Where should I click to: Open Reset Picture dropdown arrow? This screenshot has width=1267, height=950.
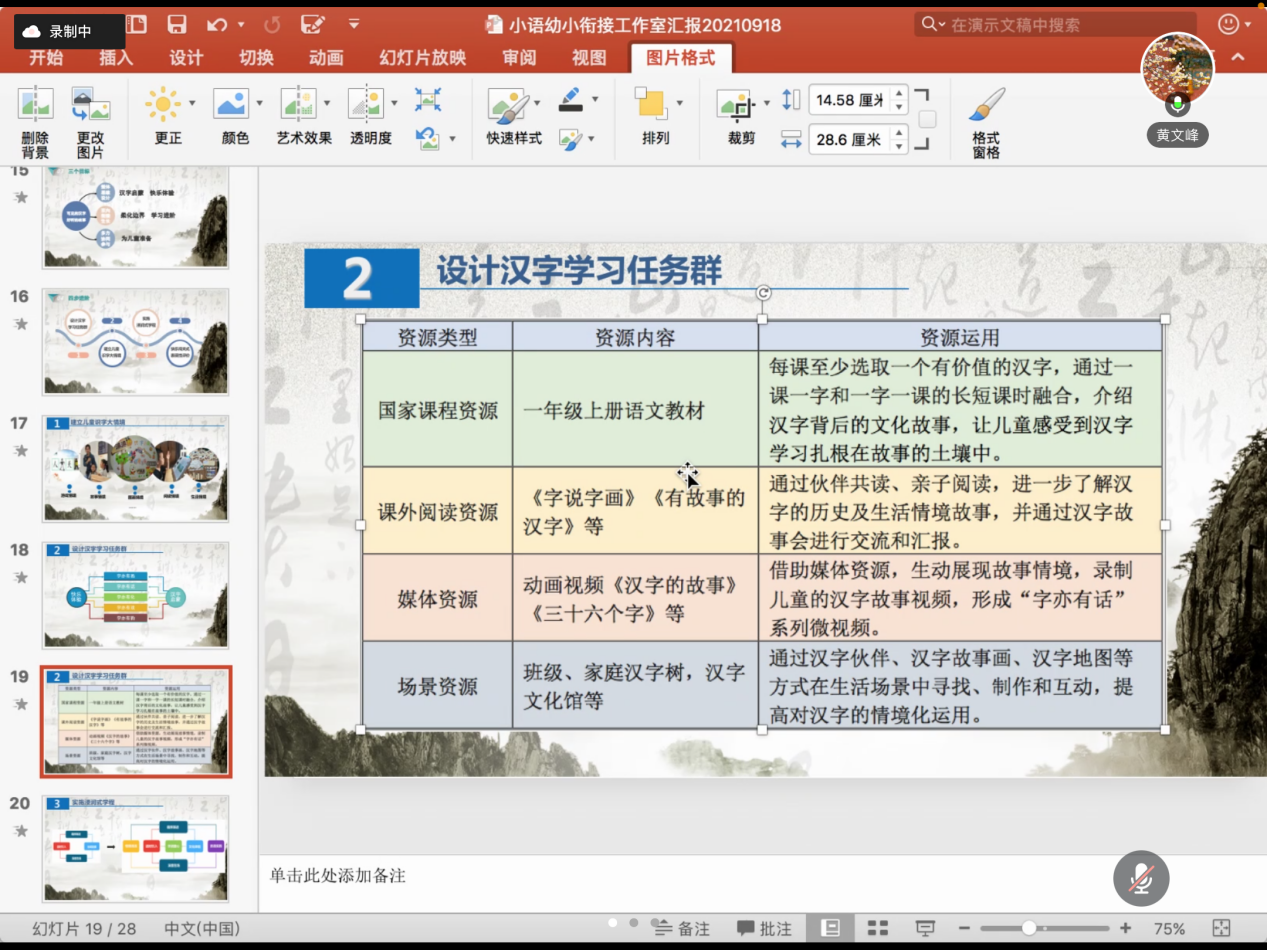[452, 139]
